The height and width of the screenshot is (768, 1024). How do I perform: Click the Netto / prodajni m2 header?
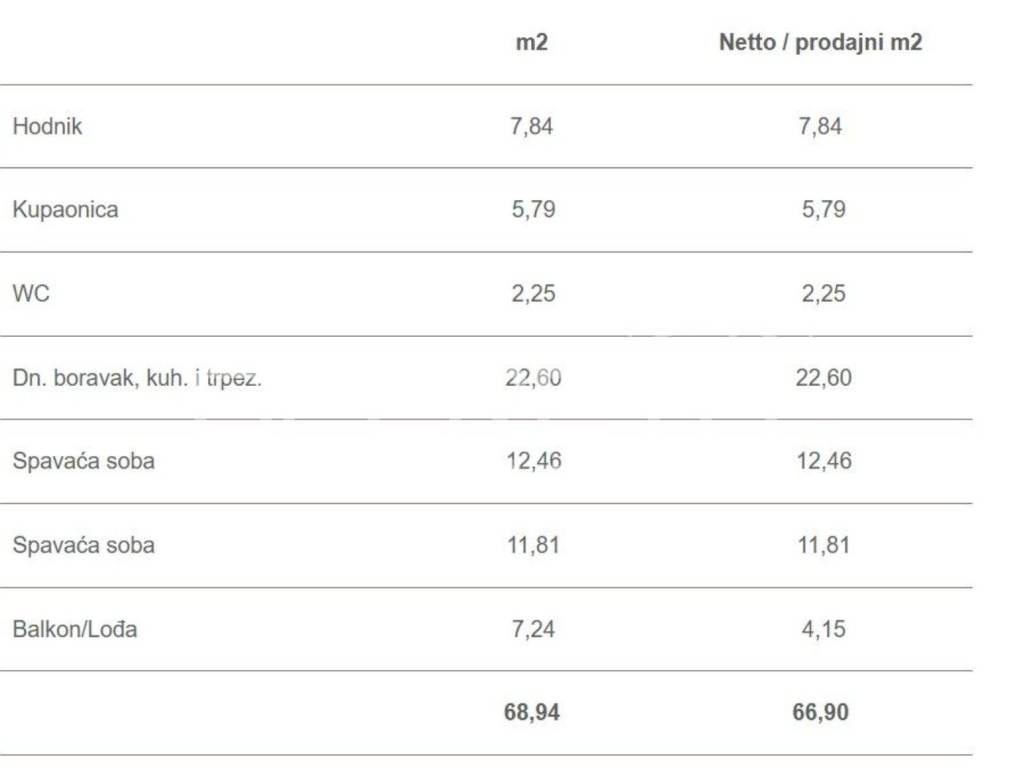click(820, 43)
